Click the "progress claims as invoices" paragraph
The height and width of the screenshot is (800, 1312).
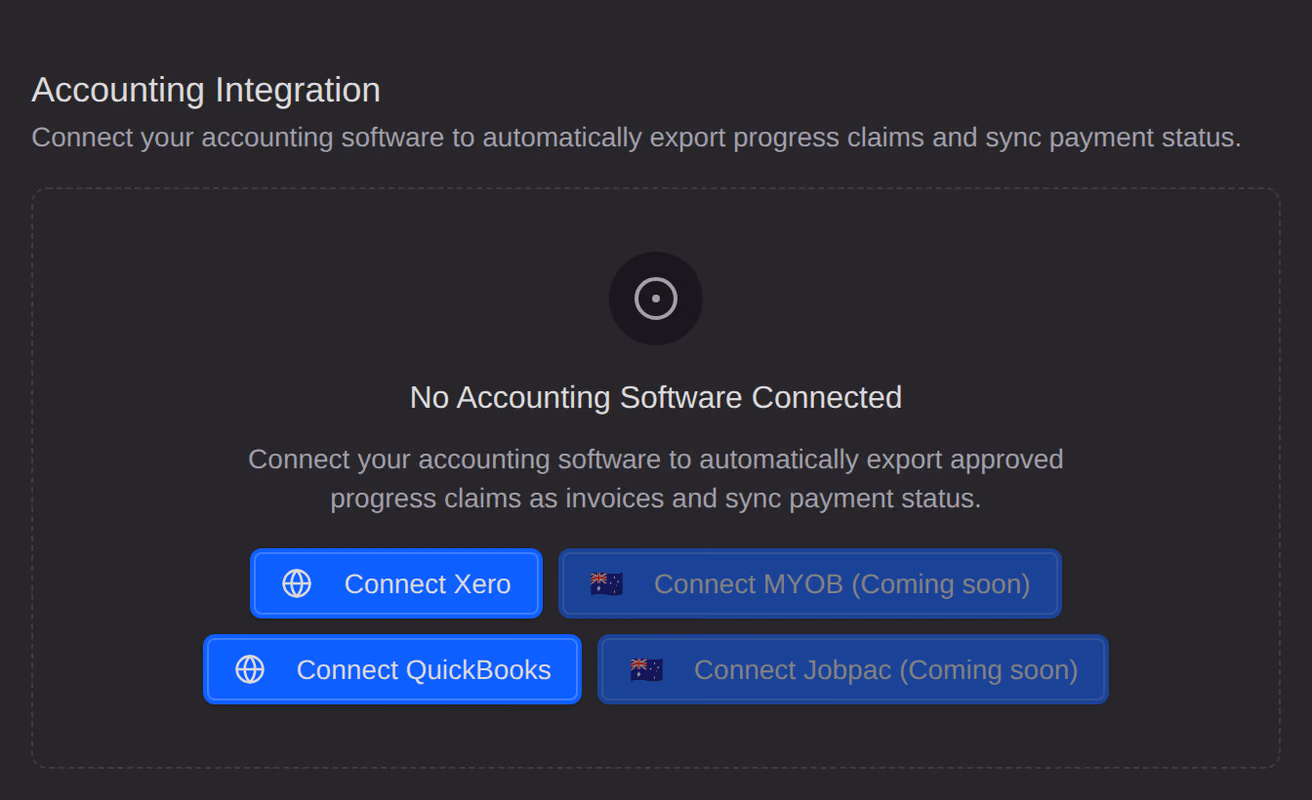[x=656, y=478]
